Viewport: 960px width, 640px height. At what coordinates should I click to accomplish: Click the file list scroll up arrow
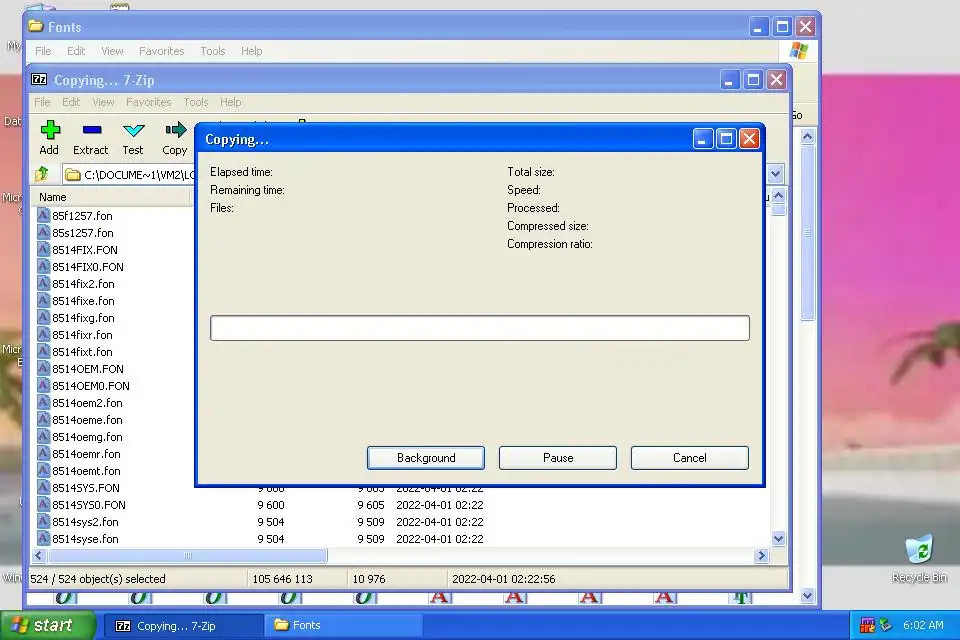pyautogui.click(x=778, y=196)
